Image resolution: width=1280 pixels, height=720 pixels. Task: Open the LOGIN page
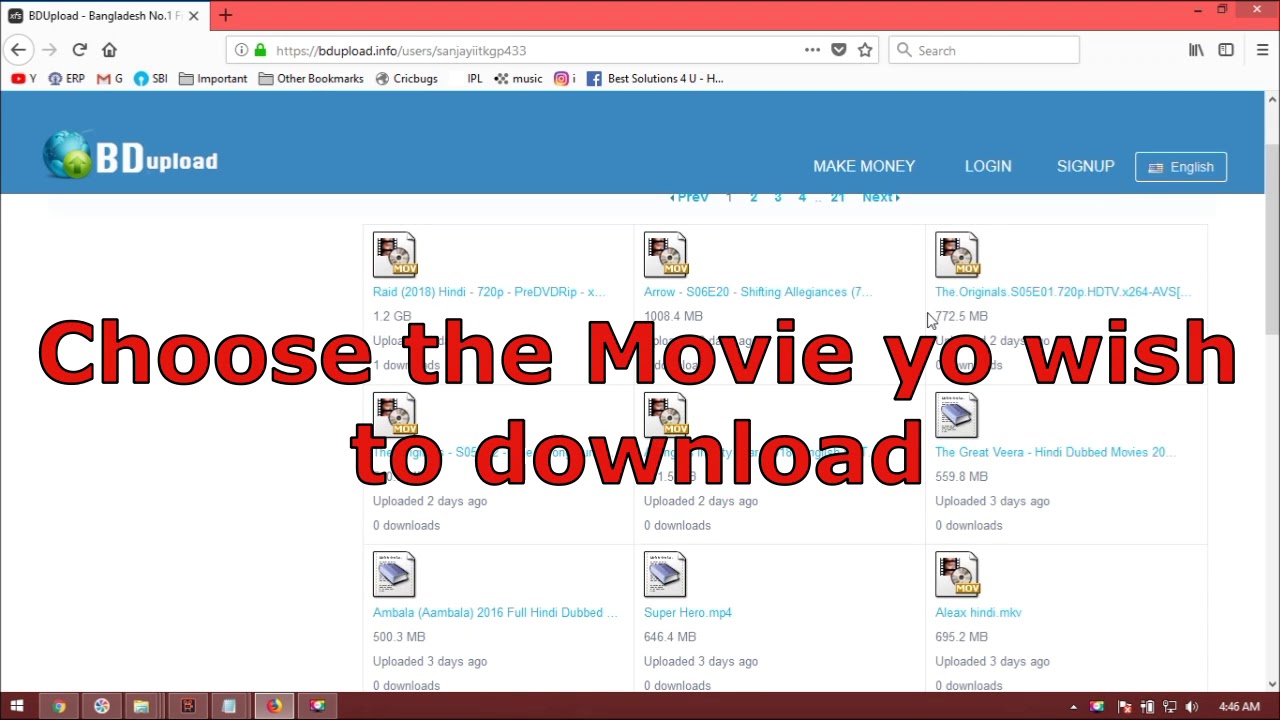(x=988, y=166)
